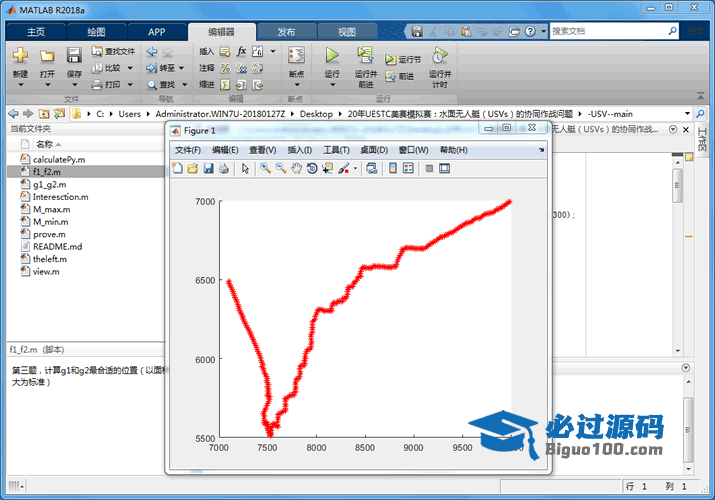Click the green 运行 (Run) arrow
715x500 pixels.
(x=332, y=56)
